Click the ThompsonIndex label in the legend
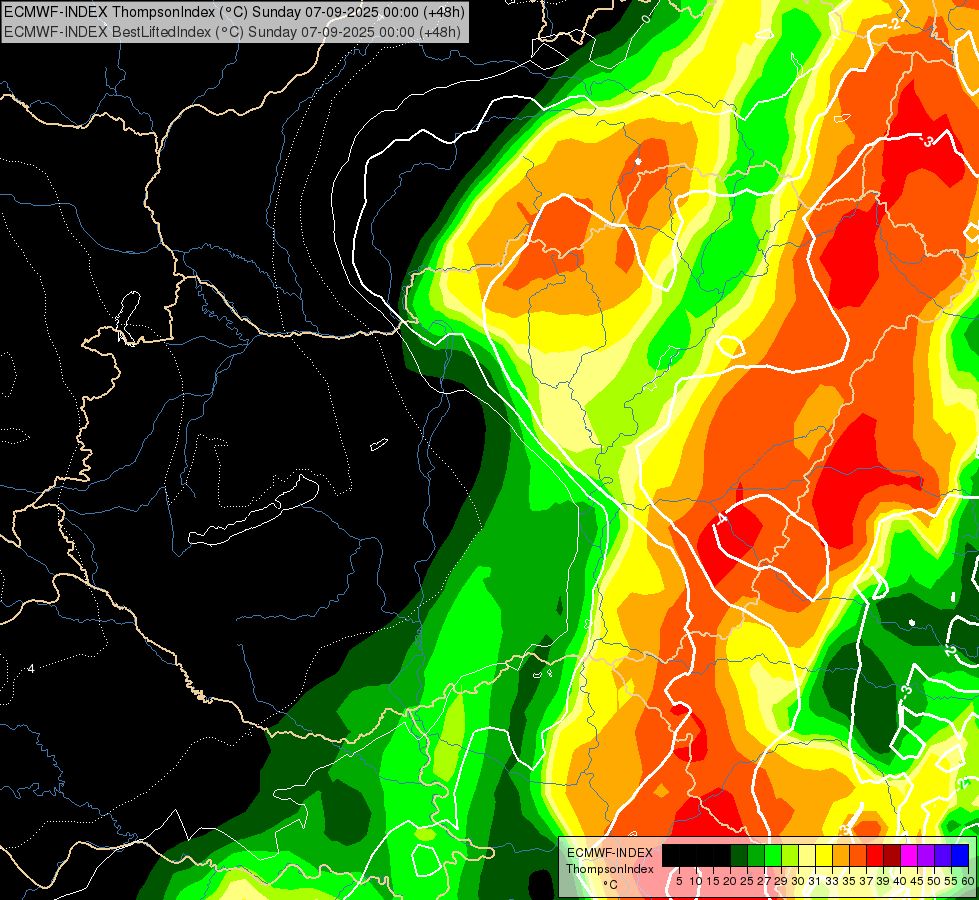 point(610,869)
